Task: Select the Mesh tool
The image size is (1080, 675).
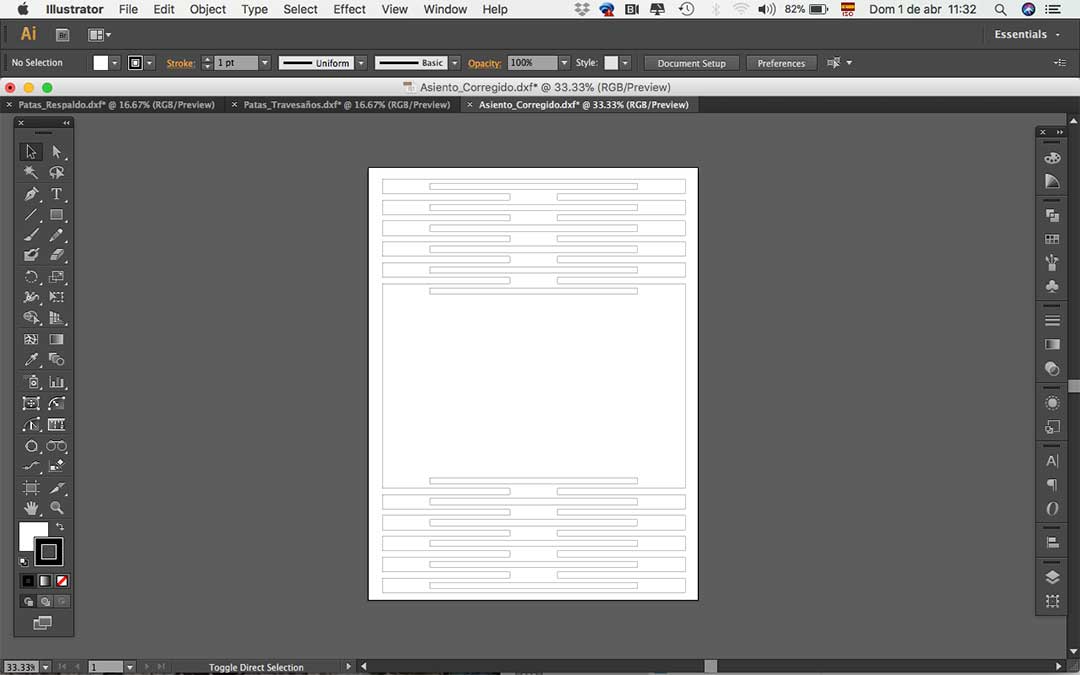Action: [31, 339]
